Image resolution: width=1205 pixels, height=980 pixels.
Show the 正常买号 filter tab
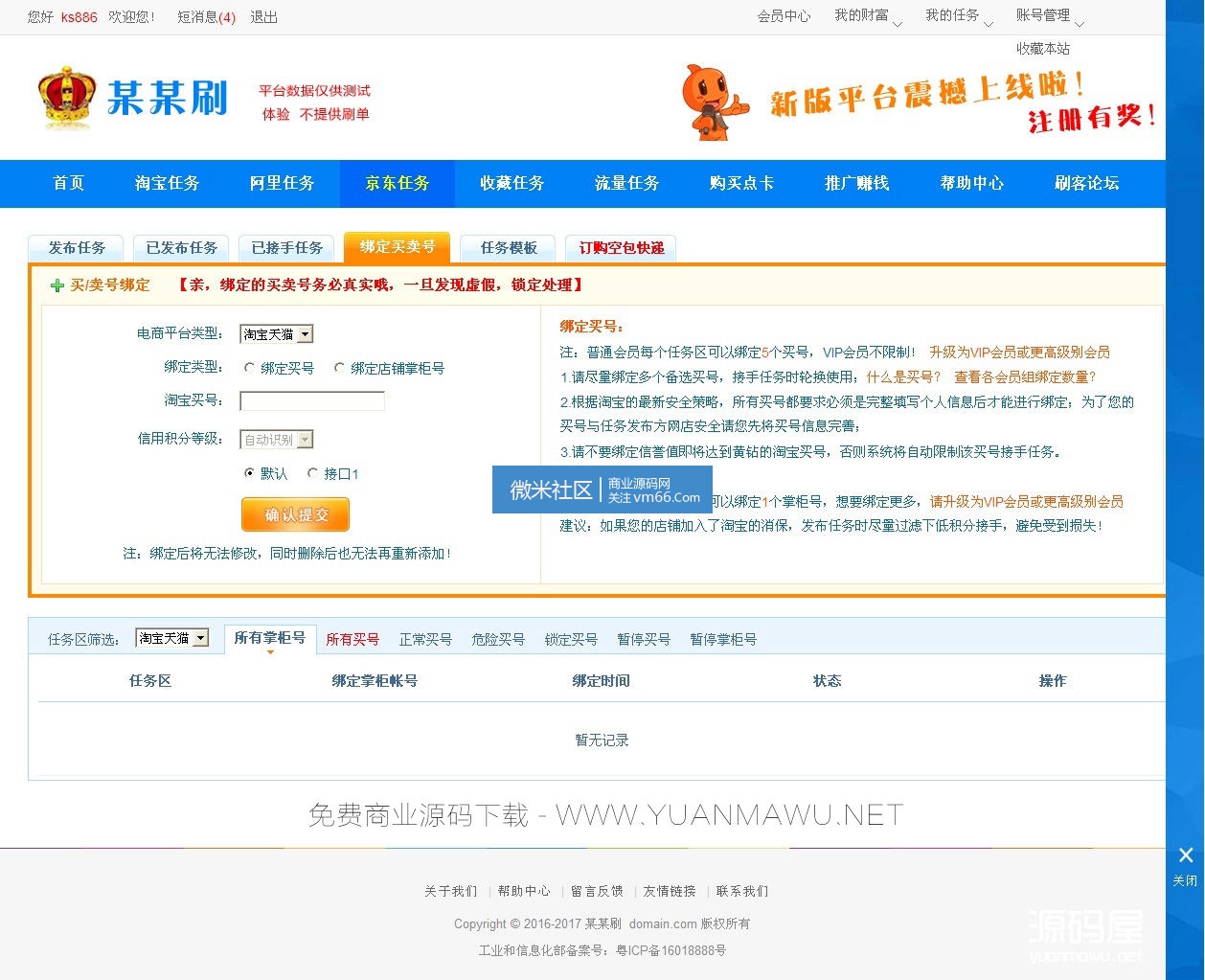[x=425, y=639]
